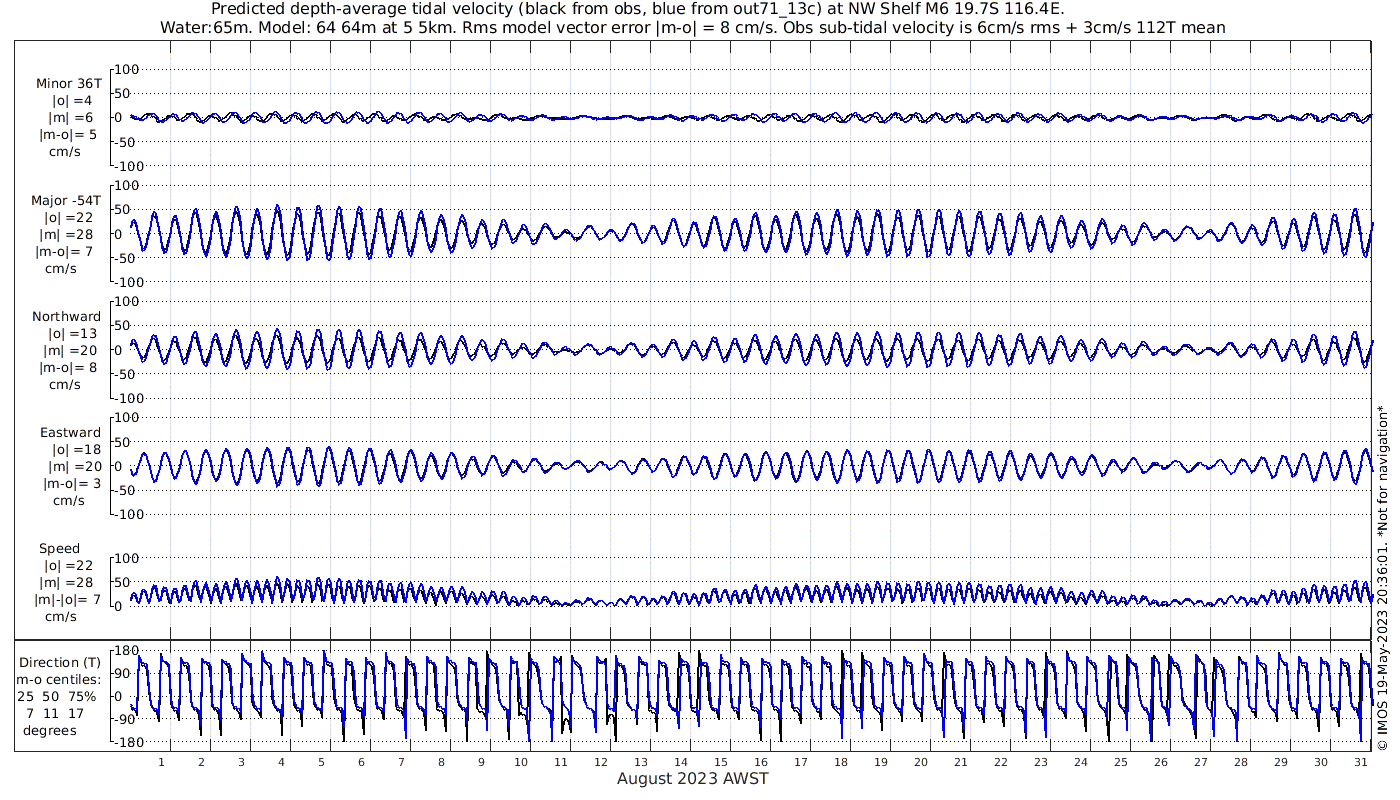Click the "m-o centiles:" text

tap(58, 679)
